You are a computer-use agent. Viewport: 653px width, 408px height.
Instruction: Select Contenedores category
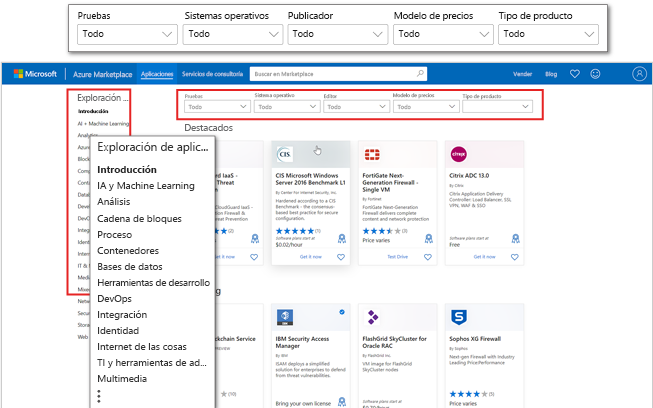coord(128,251)
